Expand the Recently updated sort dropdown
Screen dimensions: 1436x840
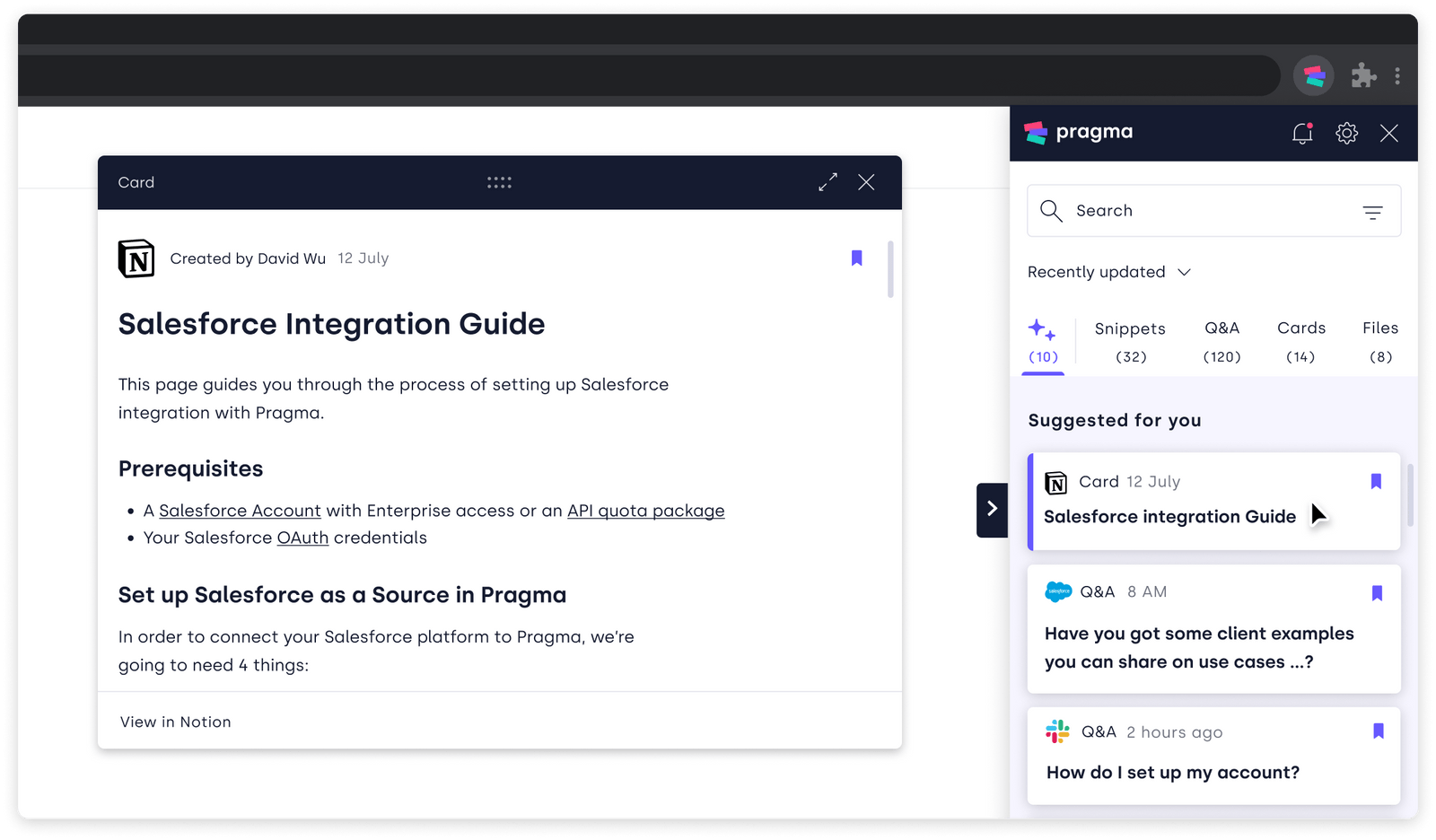[1109, 272]
